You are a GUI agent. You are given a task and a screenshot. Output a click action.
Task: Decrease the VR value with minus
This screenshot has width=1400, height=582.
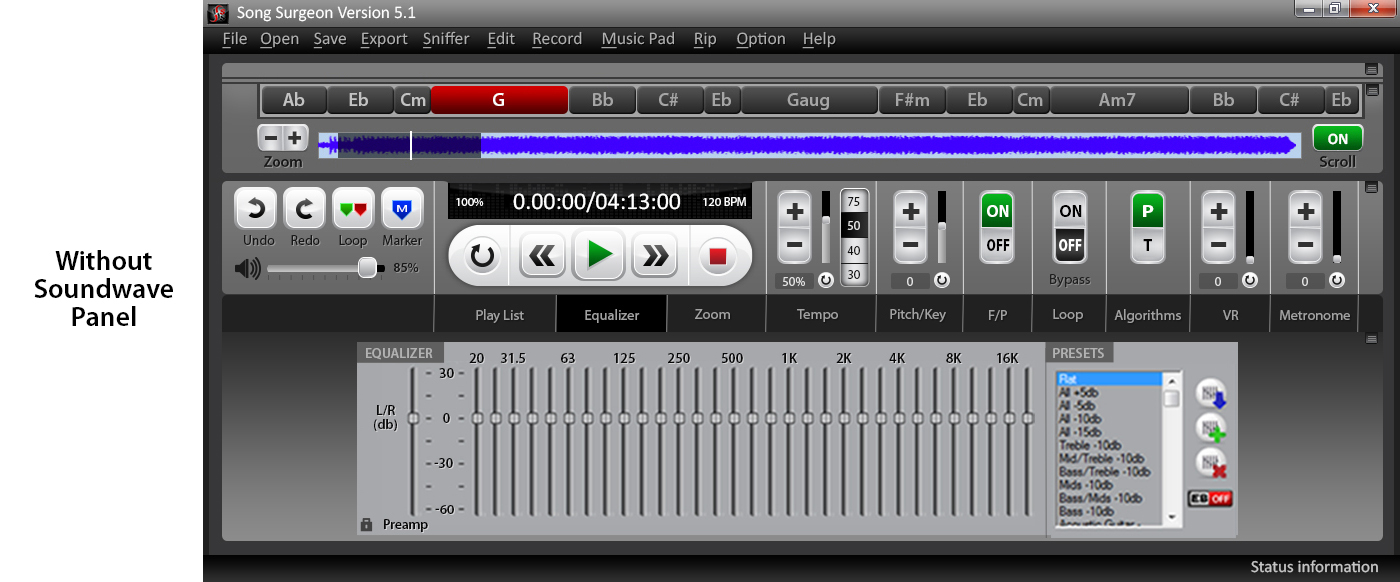coord(1218,244)
